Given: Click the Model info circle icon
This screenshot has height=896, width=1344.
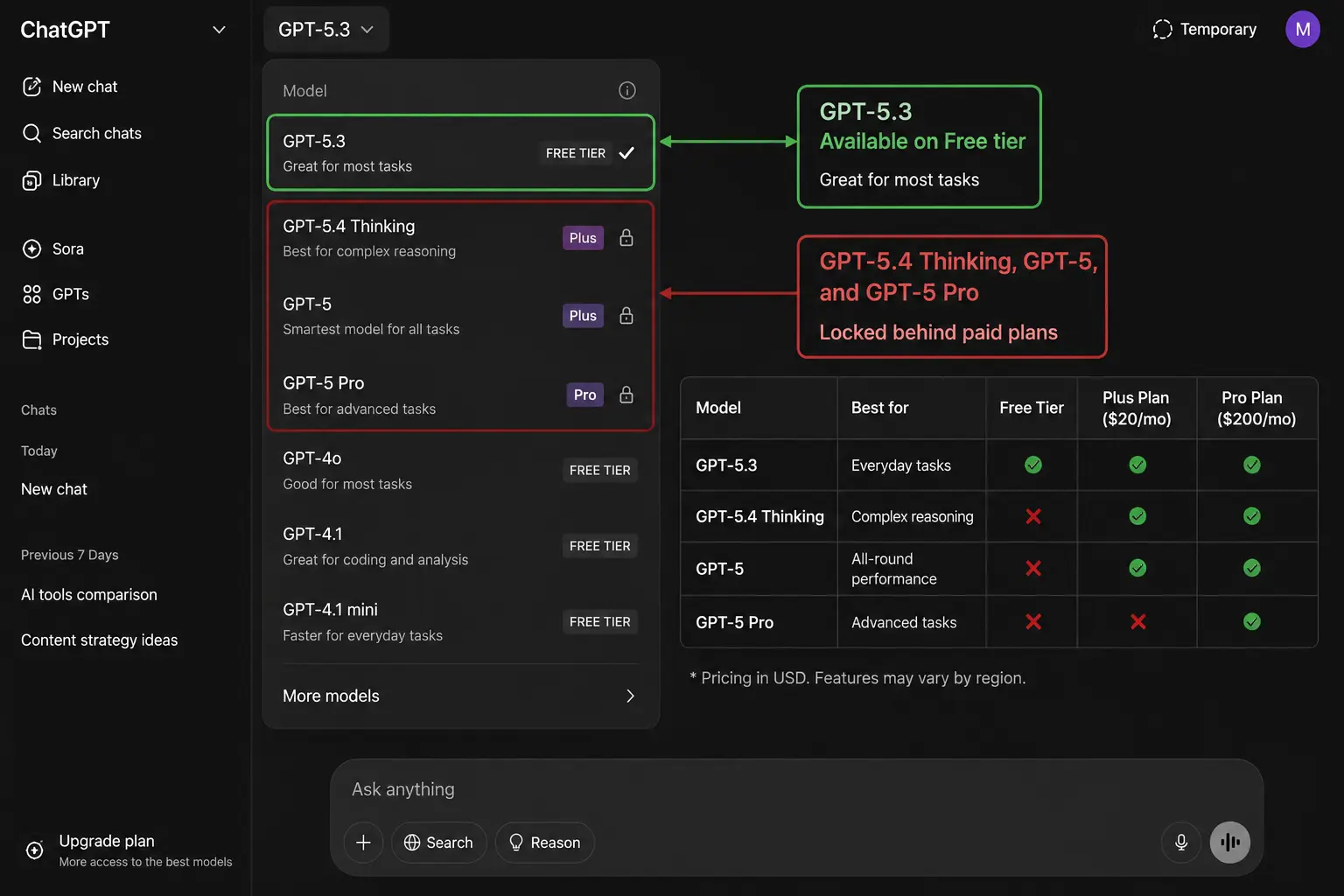Looking at the screenshot, I should point(627,90).
